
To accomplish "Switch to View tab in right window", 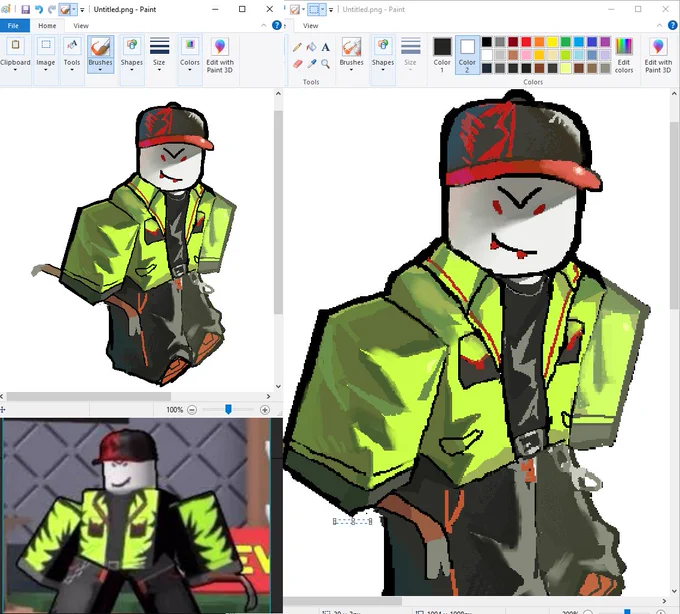I will coord(311,26).
